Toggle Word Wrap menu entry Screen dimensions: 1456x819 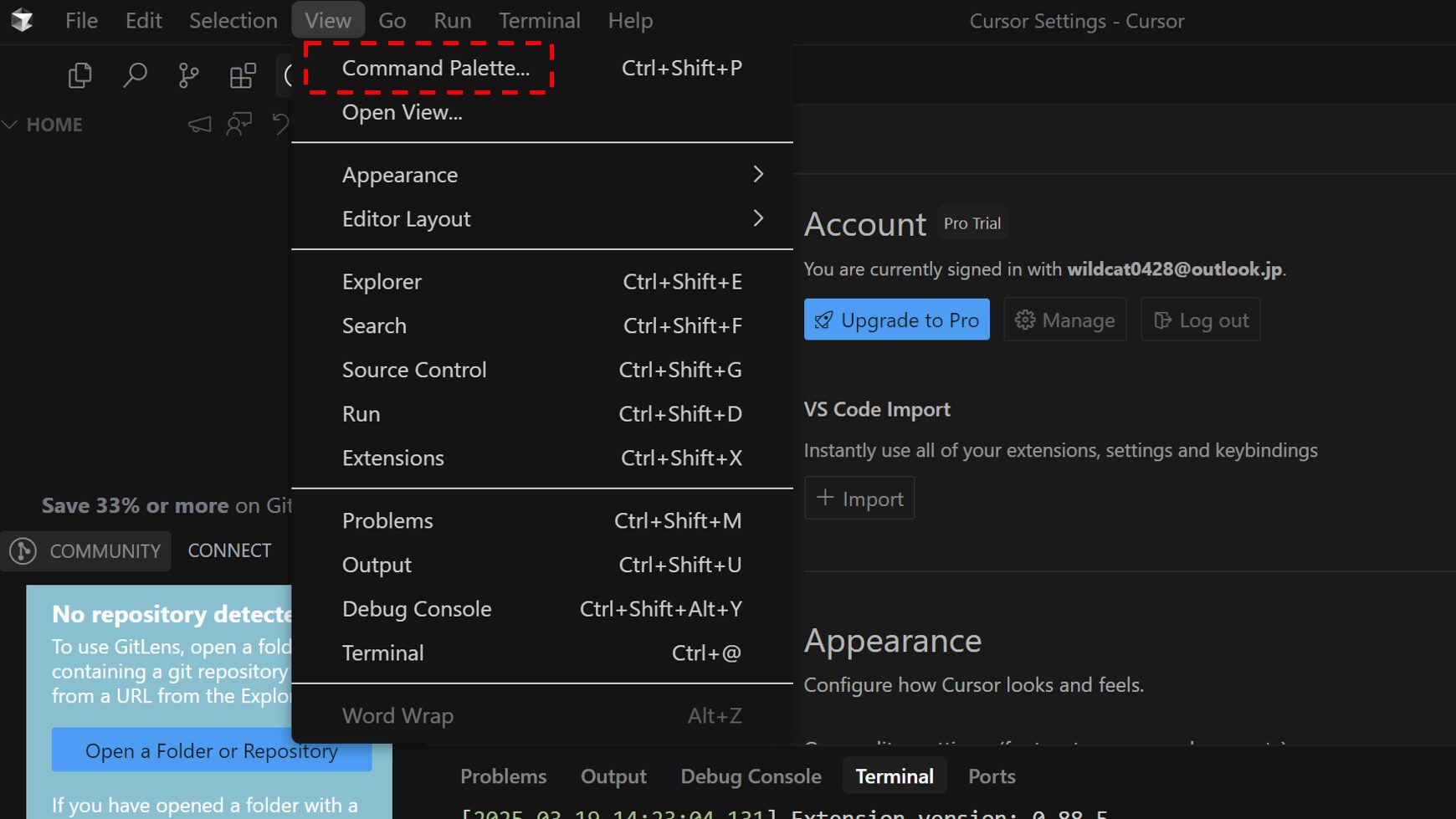(542, 716)
